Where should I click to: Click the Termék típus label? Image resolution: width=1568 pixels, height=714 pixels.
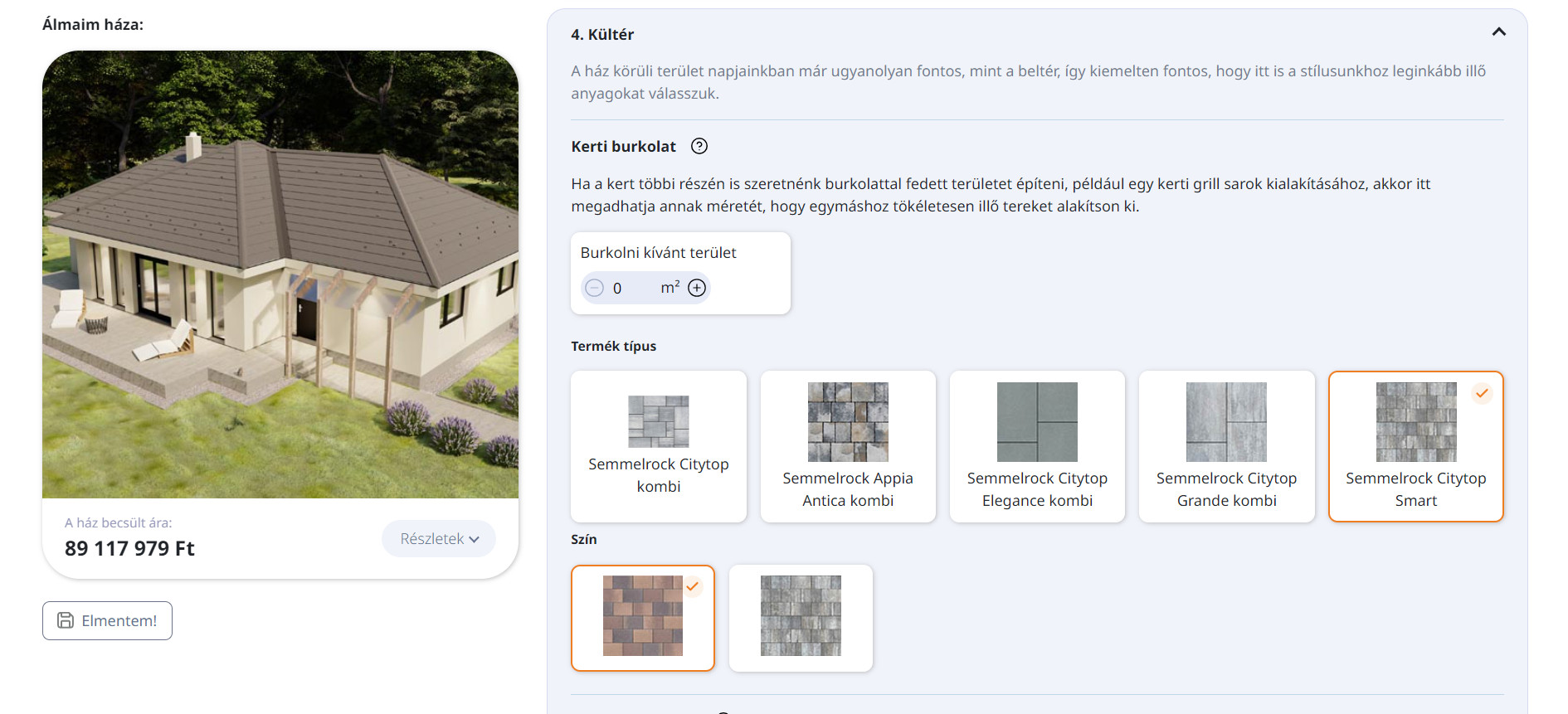tap(613, 346)
